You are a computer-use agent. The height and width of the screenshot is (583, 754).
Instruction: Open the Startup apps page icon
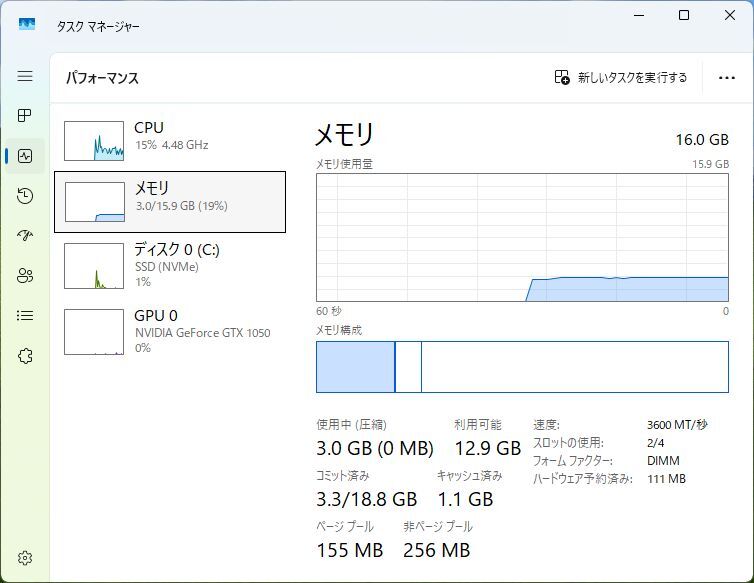[x=25, y=236]
